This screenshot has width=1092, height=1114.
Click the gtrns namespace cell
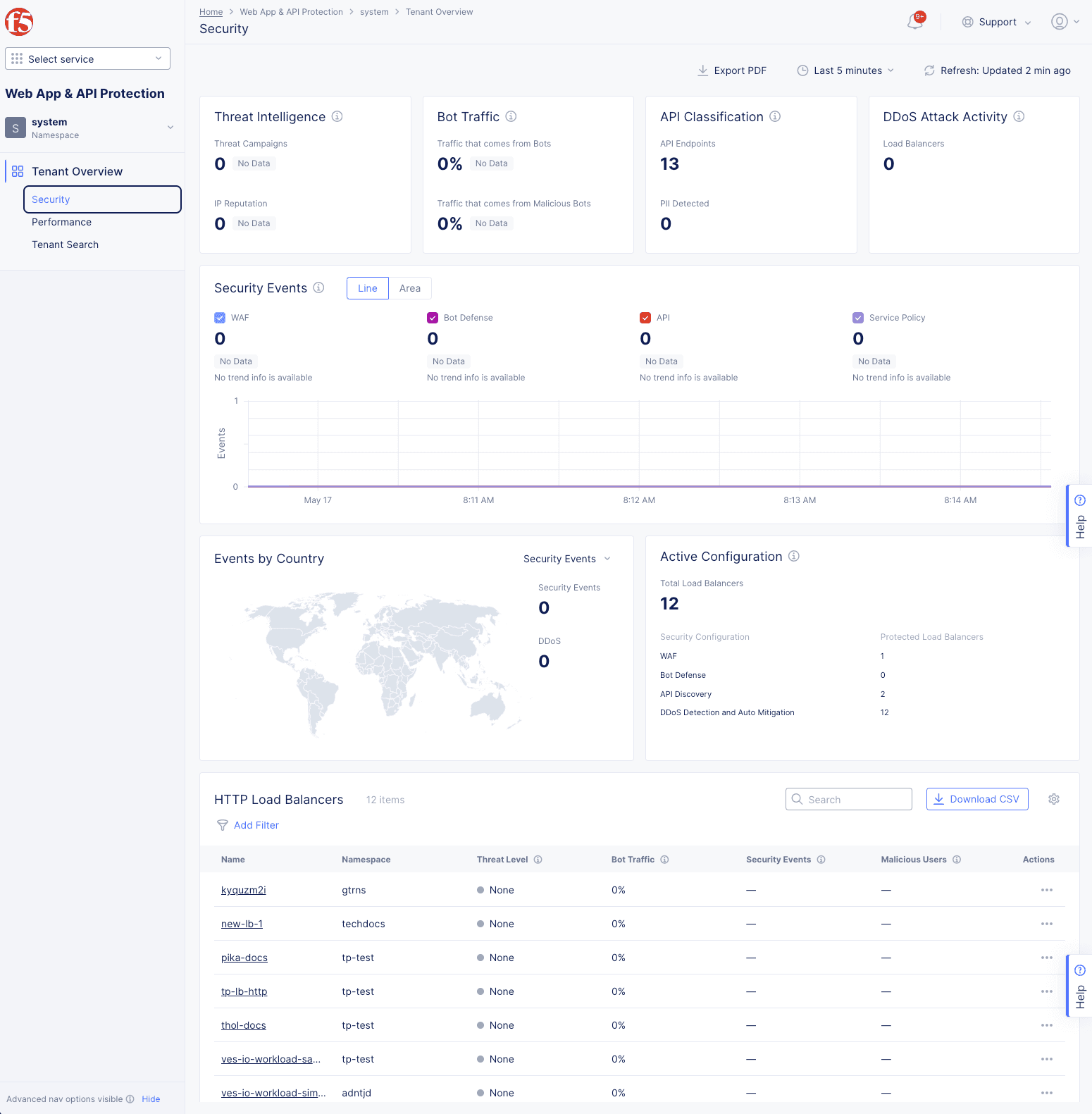[x=354, y=890]
